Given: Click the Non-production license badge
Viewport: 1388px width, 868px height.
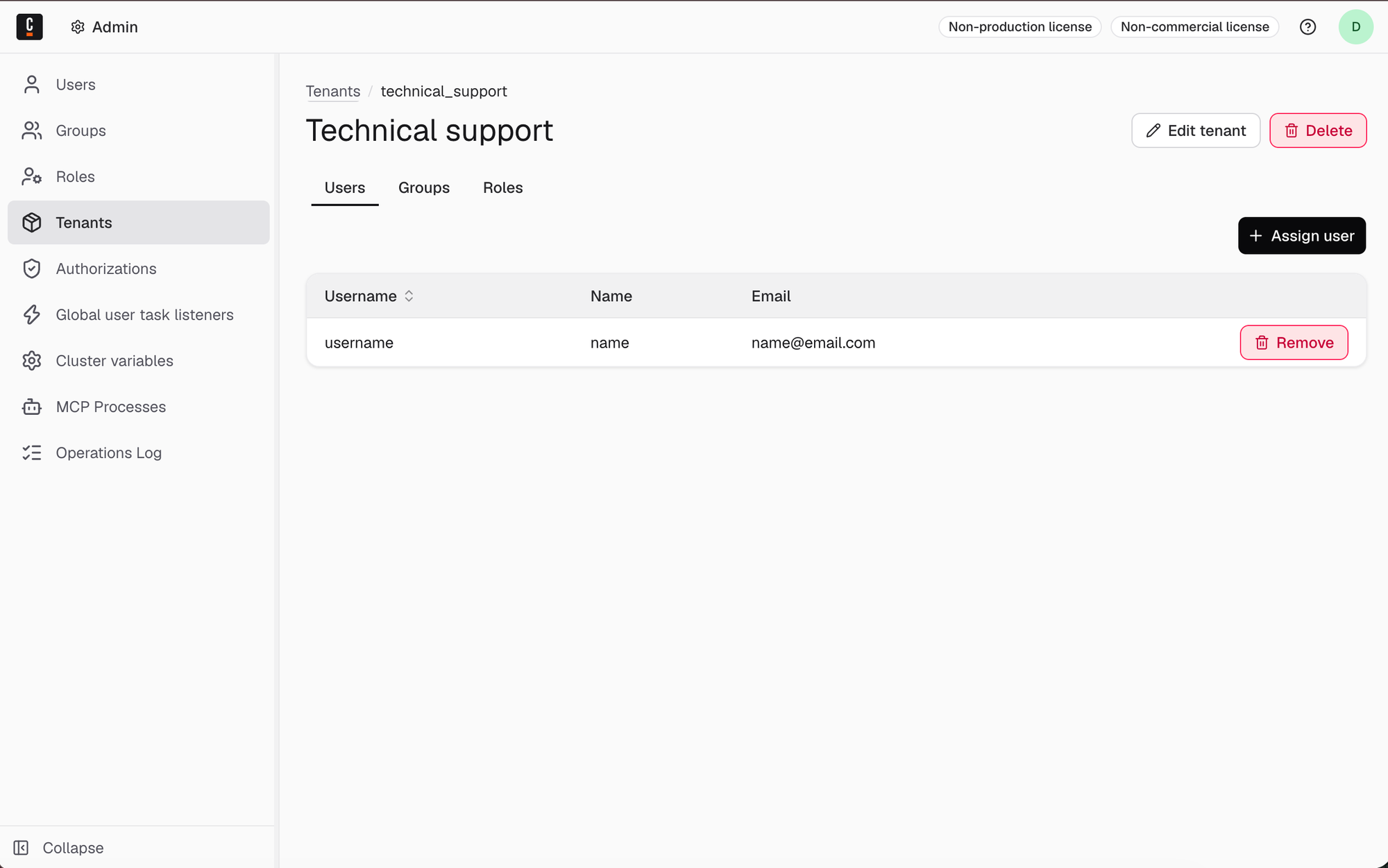Looking at the screenshot, I should (1019, 27).
